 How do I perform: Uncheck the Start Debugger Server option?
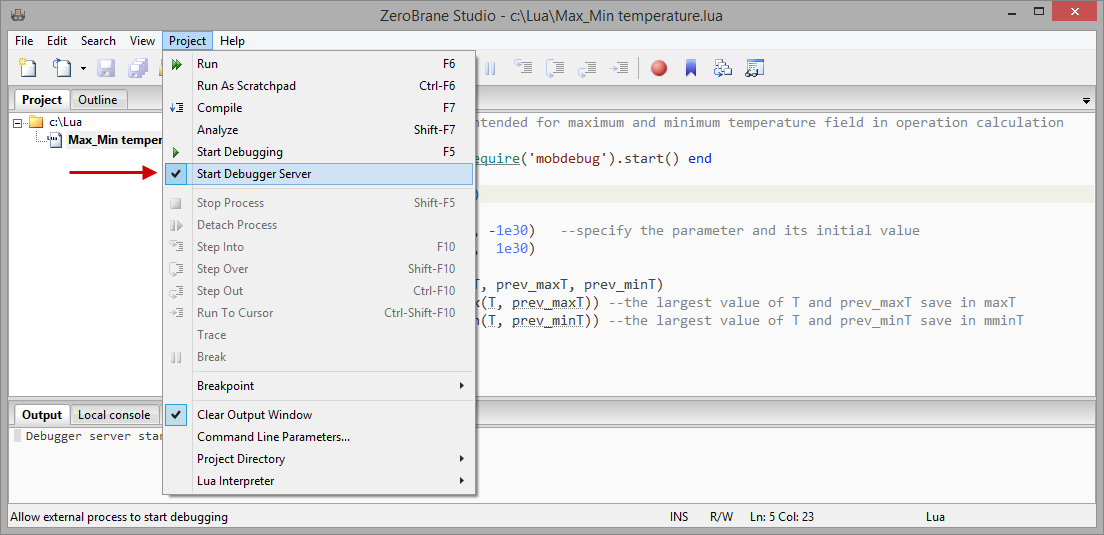coord(253,174)
